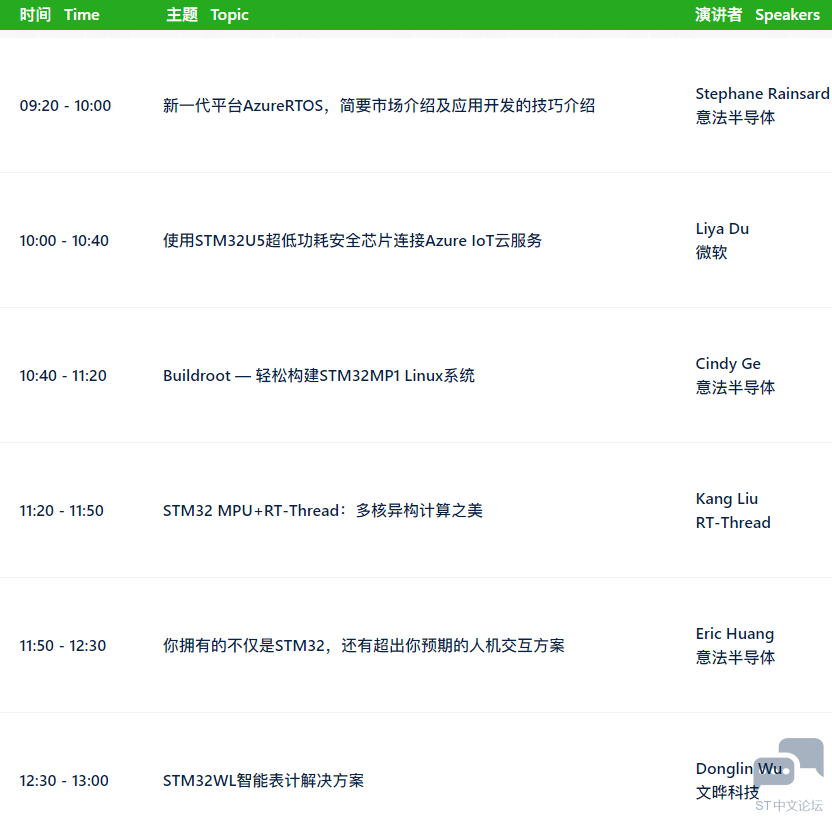Click the STM32U5 Azure IoT云服务 topic

coord(352,240)
